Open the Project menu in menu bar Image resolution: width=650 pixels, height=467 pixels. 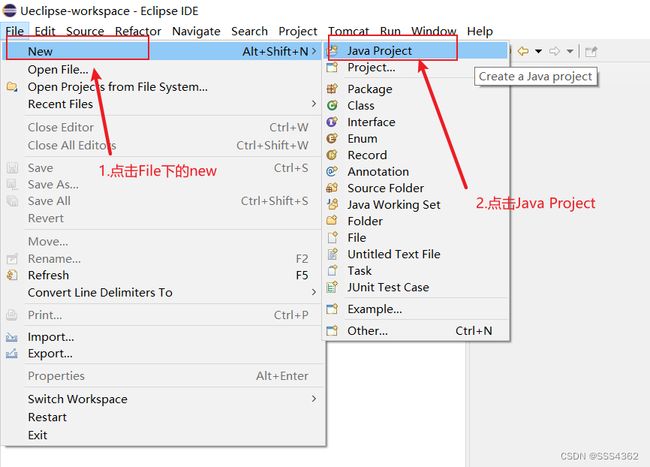pyautogui.click(x=298, y=31)
